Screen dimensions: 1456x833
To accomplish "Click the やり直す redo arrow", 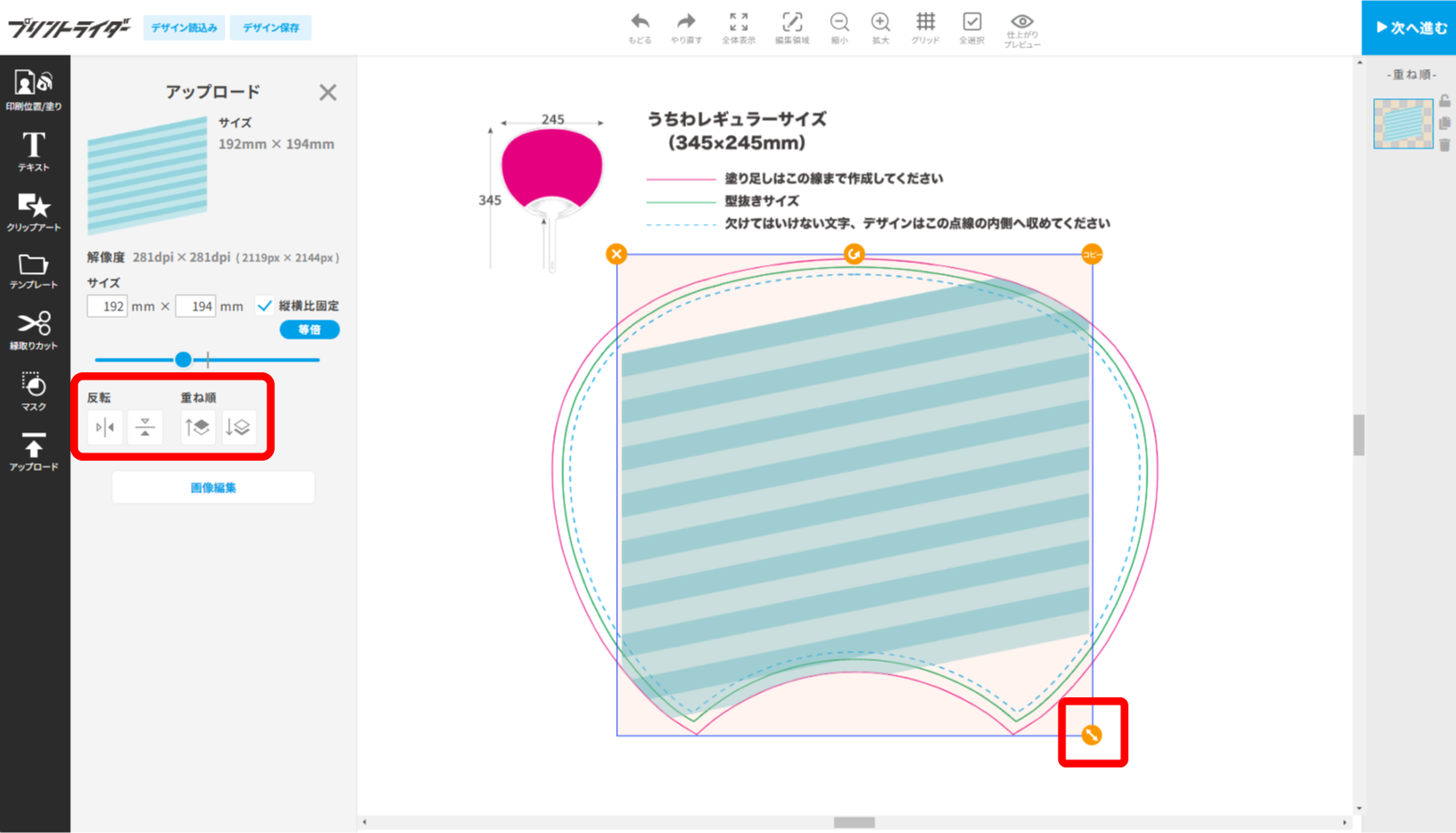I will [686, 28].
